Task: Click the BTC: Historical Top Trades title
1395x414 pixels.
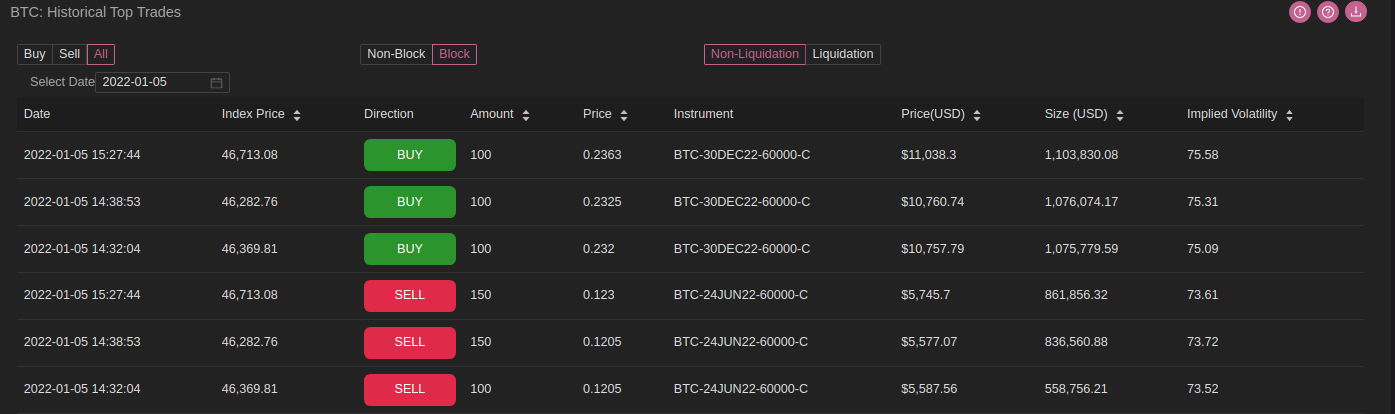Action: click(96, 12)
